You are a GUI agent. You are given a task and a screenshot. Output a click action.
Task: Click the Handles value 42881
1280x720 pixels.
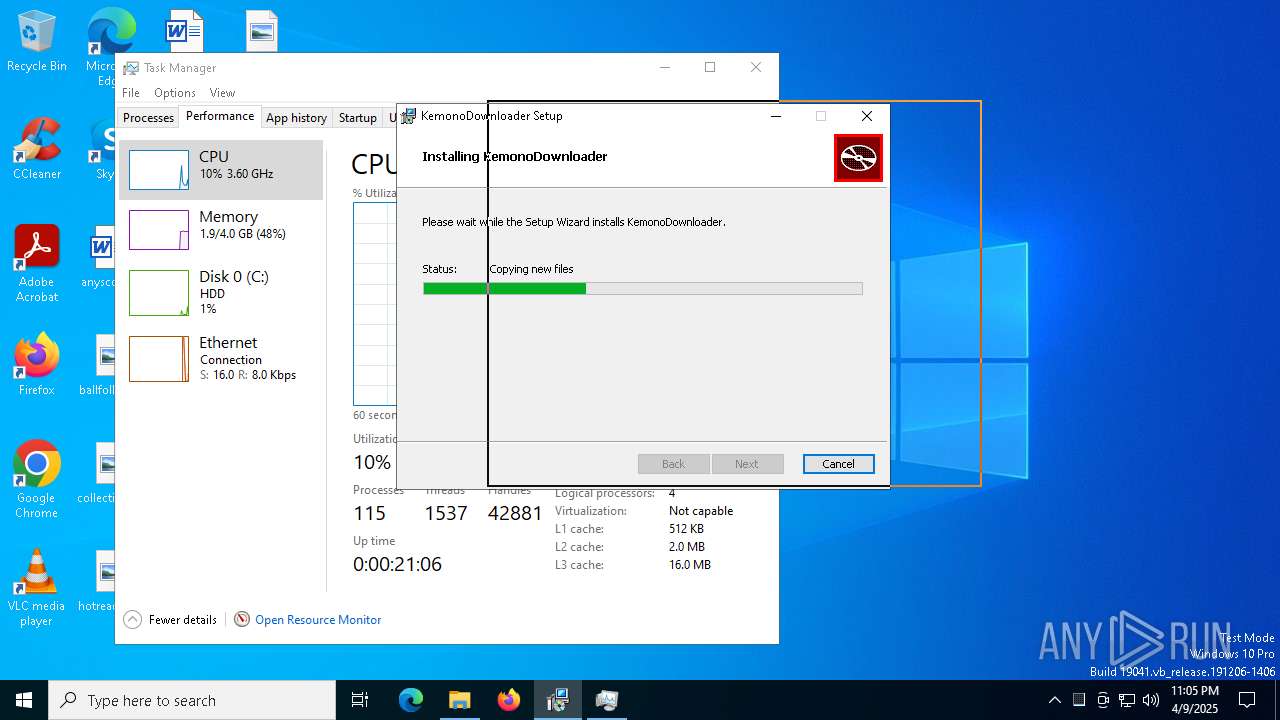point(515,513)
